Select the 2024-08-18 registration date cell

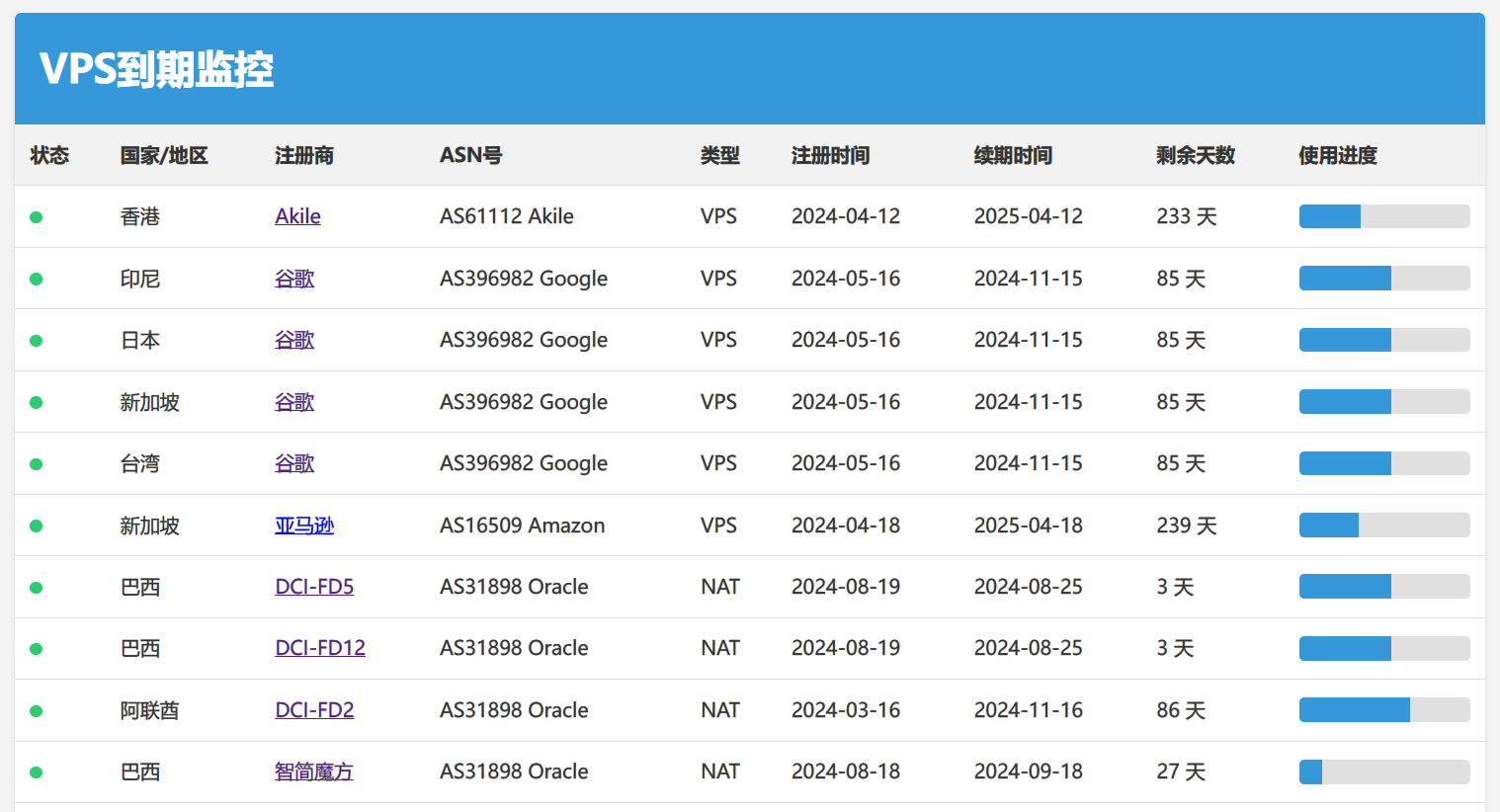(x=846, y=771)
